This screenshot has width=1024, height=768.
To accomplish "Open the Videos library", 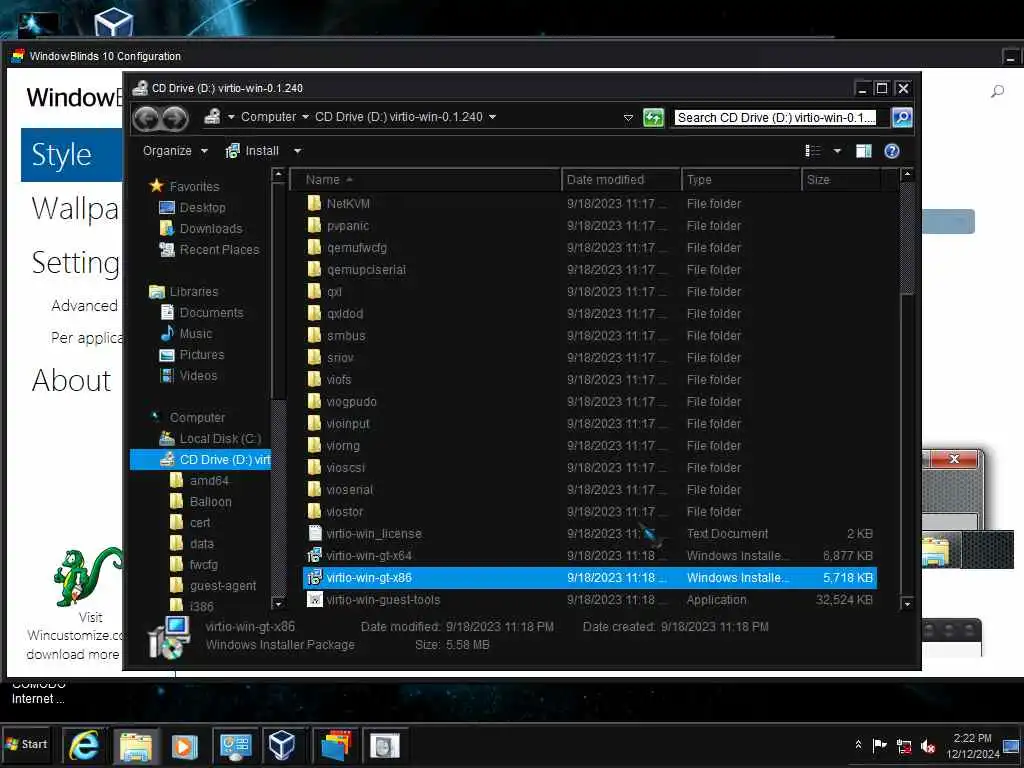I will click(199, 376).
